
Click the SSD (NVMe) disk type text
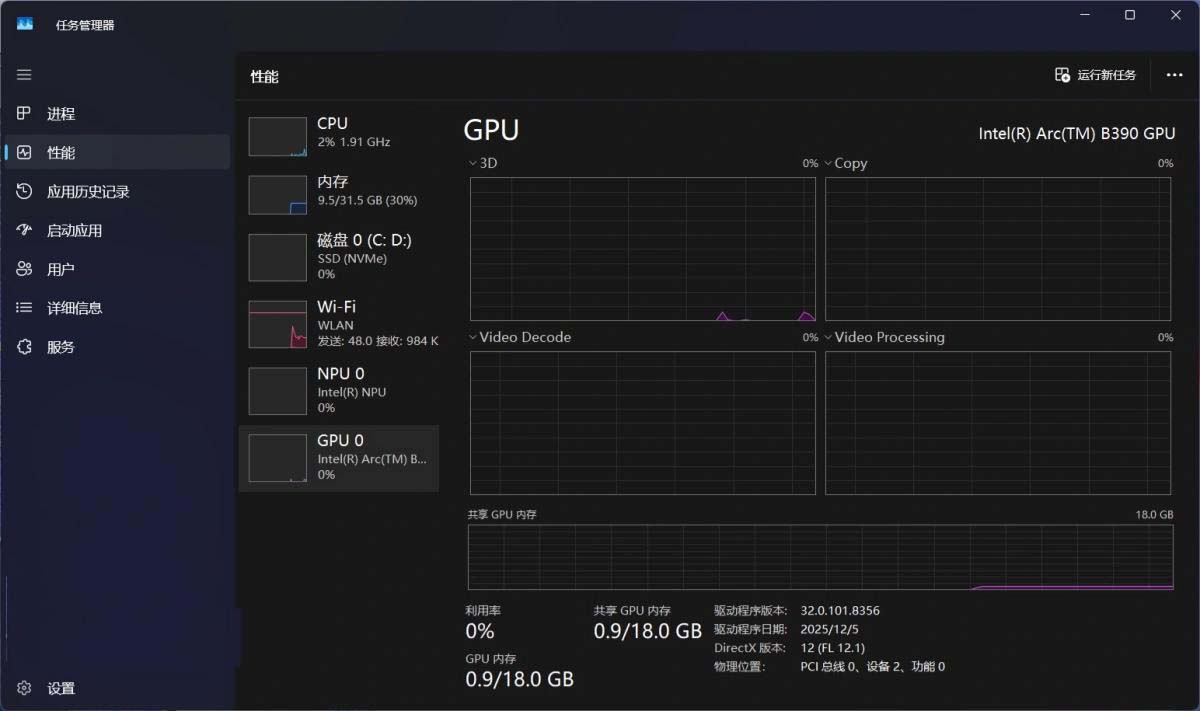pyautogui.click(x=352, y=258)
